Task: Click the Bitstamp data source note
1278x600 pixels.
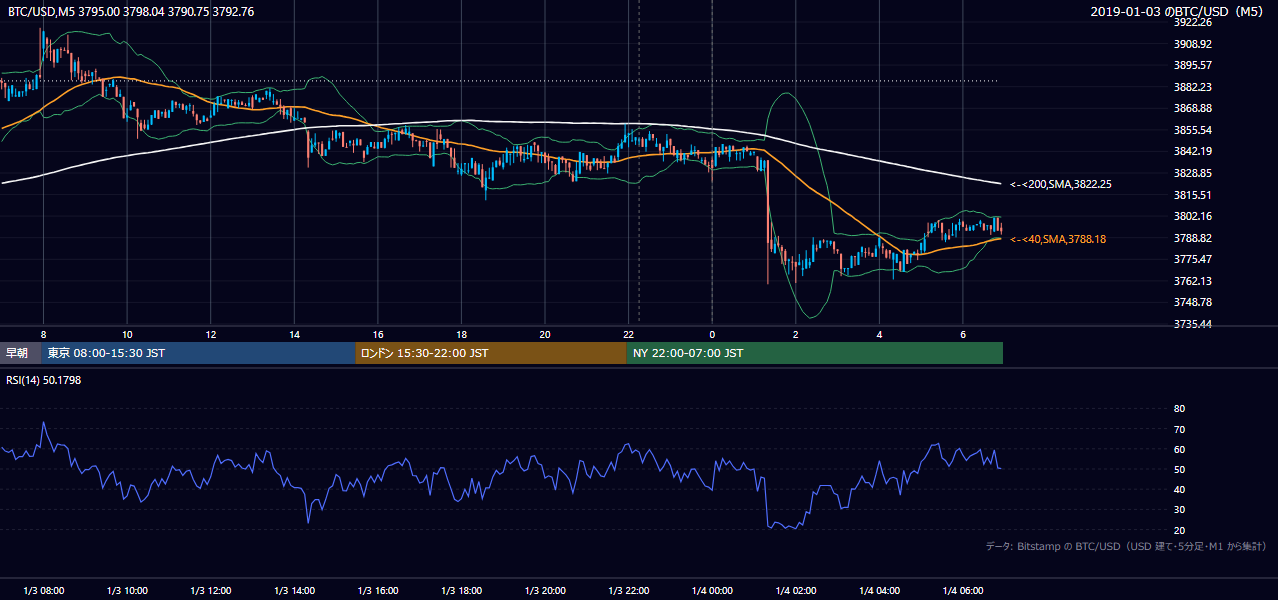Action: 1126,546
